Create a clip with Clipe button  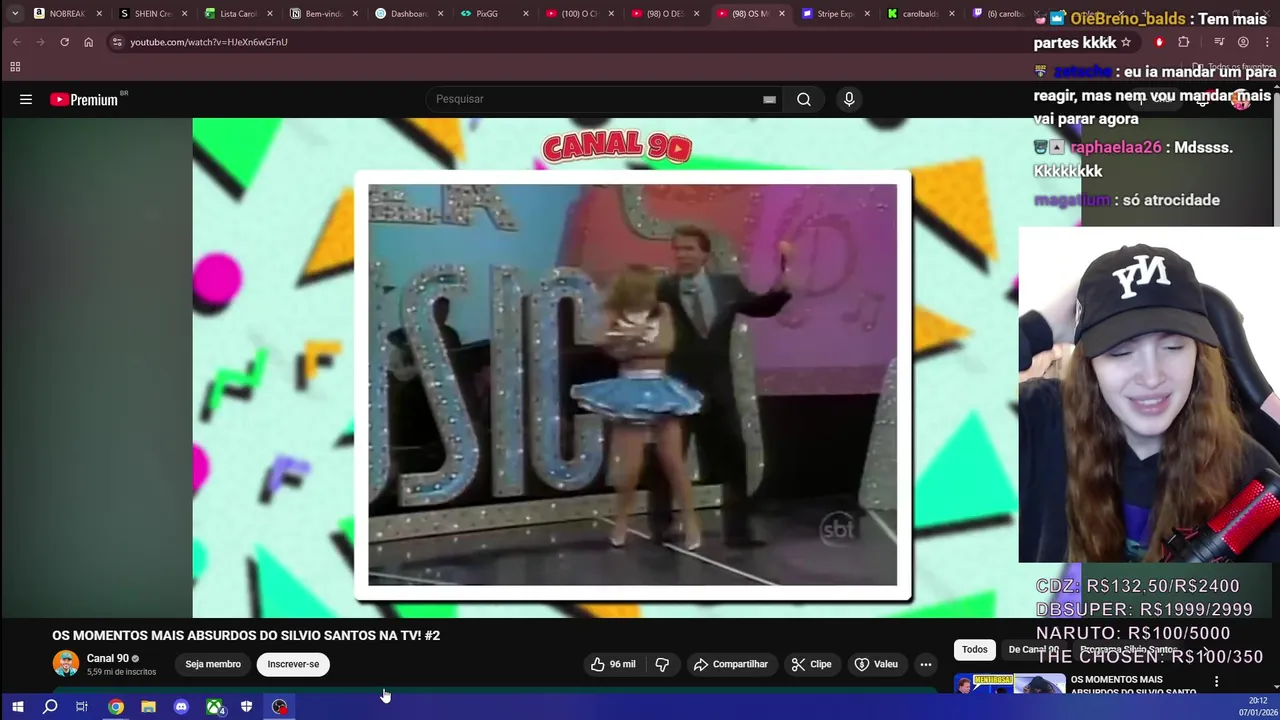[x=811, y=664]
